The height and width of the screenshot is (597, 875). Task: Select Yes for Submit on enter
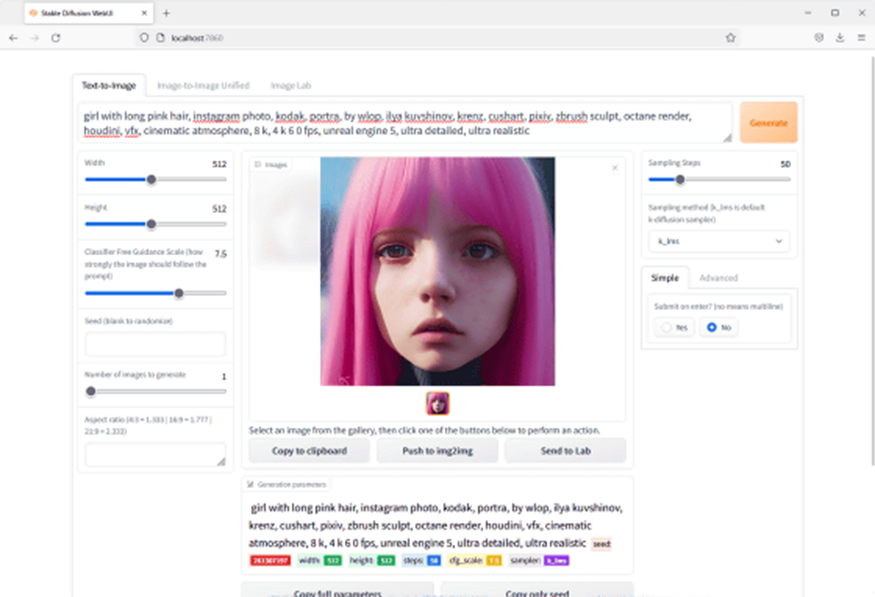[x=674, y=328]
